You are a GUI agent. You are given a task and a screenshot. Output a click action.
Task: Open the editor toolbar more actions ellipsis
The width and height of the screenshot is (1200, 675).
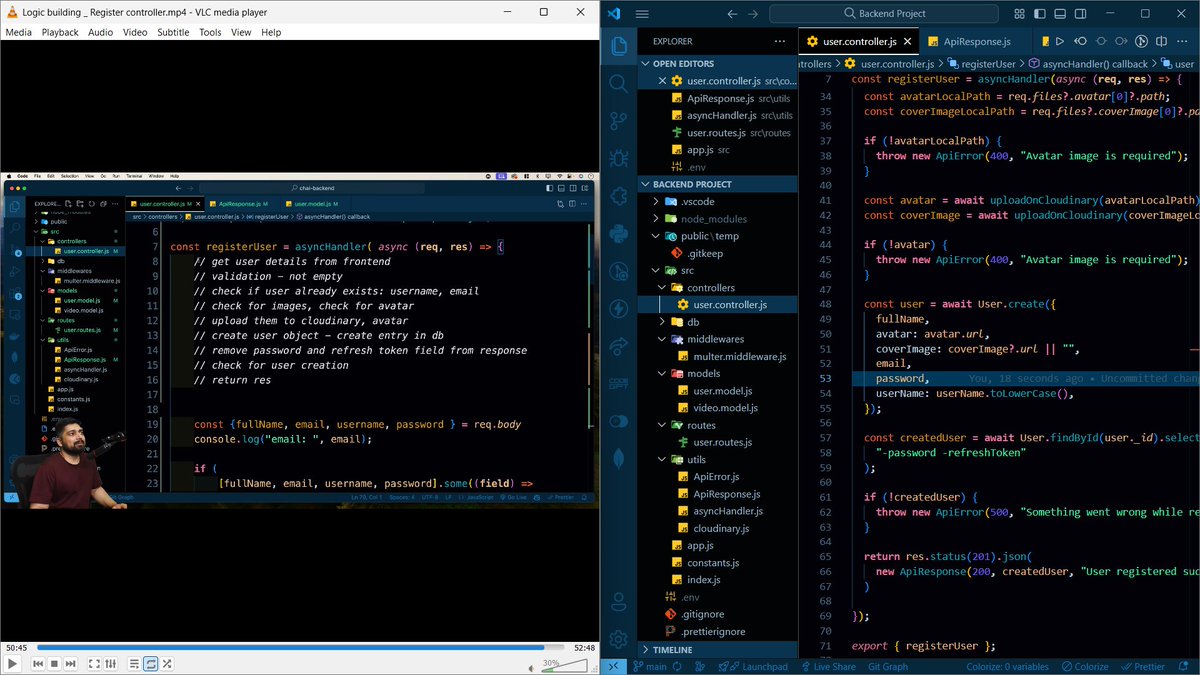point(1184,41)
